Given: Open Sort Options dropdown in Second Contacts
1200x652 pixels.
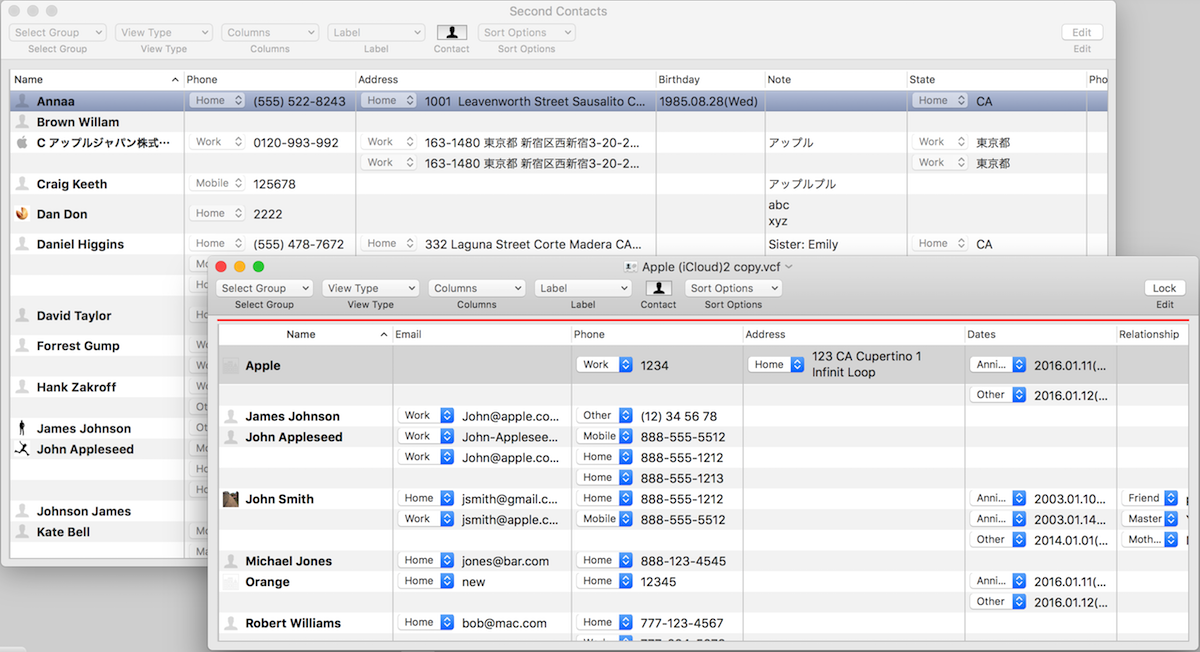Looking at the screenshot, I should pyautogui.click(x=526, y=33).
